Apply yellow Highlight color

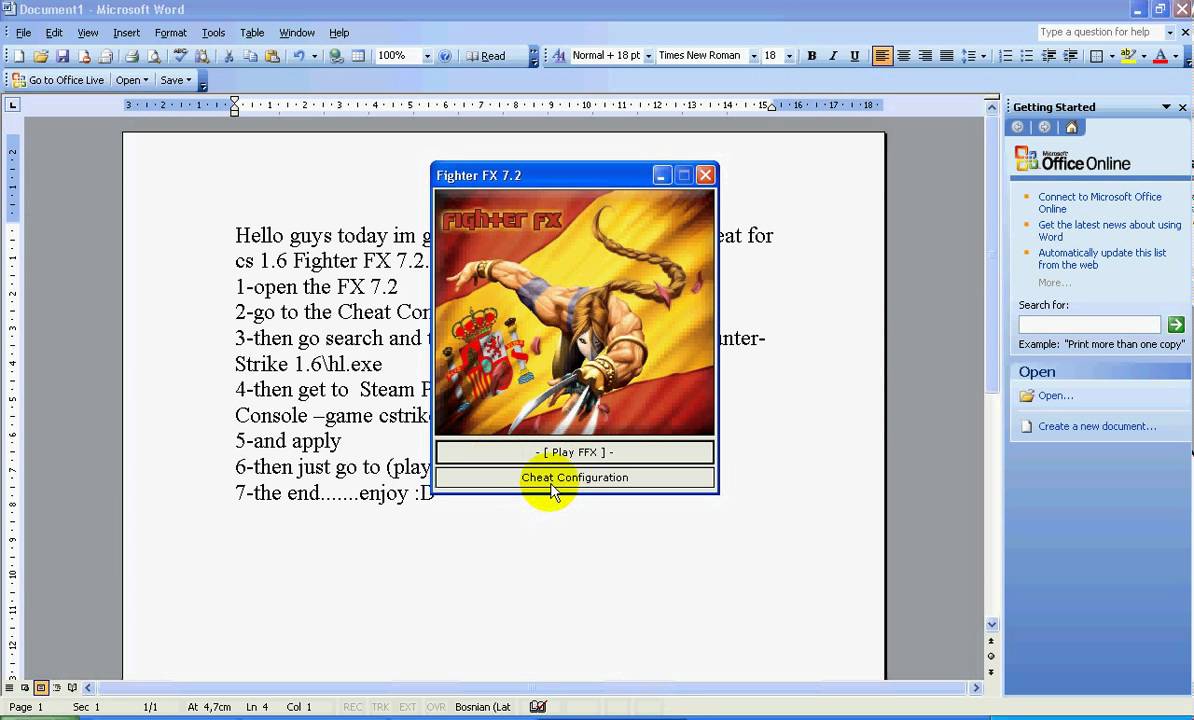(x=1128, y=56)
